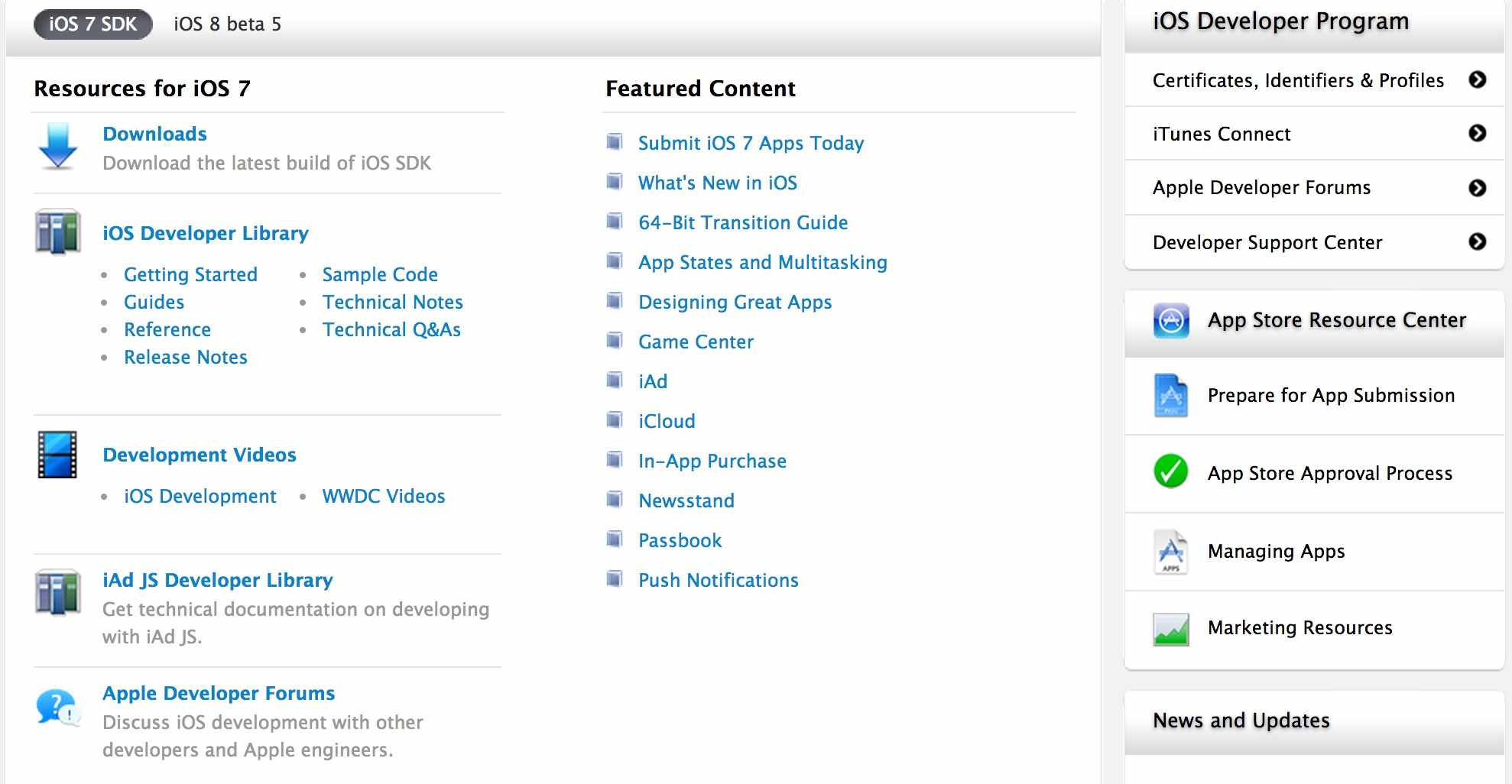Click document icon beside Passbook
This screenshot has height=784, width=1512.
coord(615,539)
